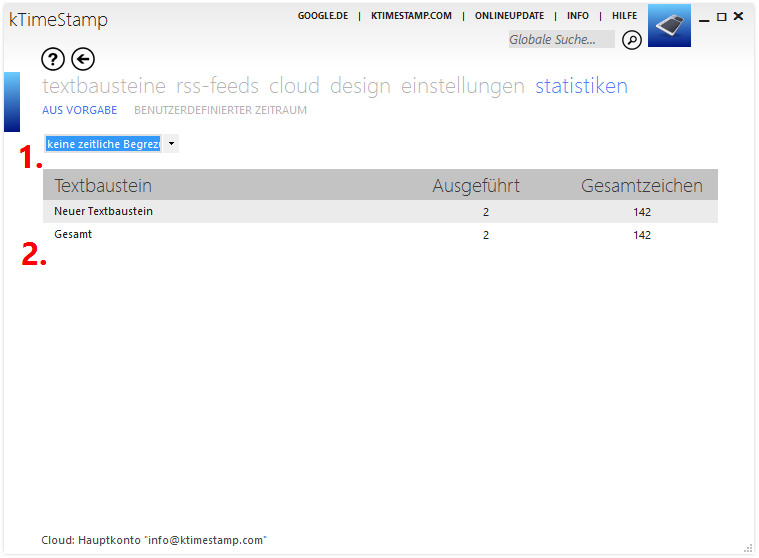759x558 pixels.
Task: Click Ausgeführt value 2 in Gesamt row
Action: coord(486,235)
